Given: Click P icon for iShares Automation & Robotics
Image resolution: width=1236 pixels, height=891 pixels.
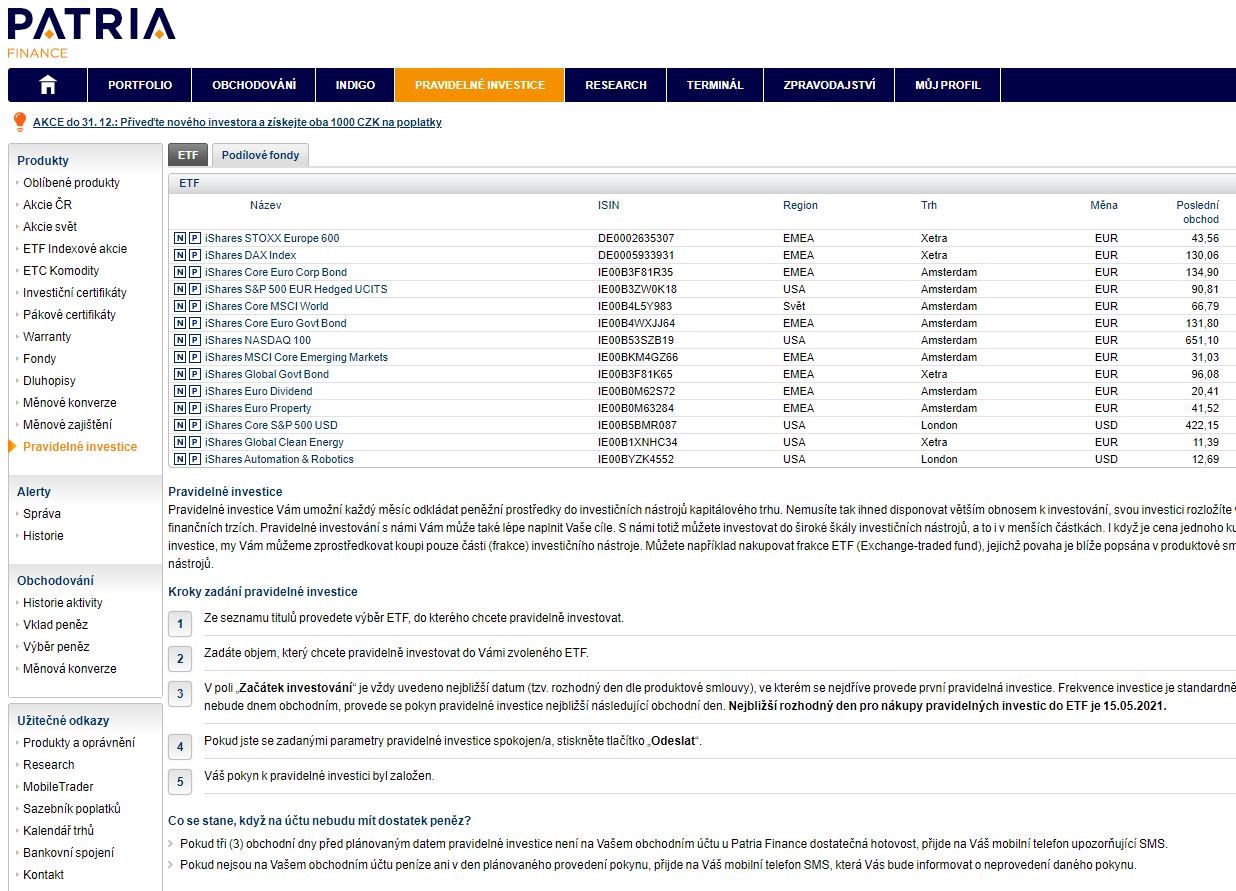Looking at the screenshot, I should pyautogui.click(x=195, y=460).
